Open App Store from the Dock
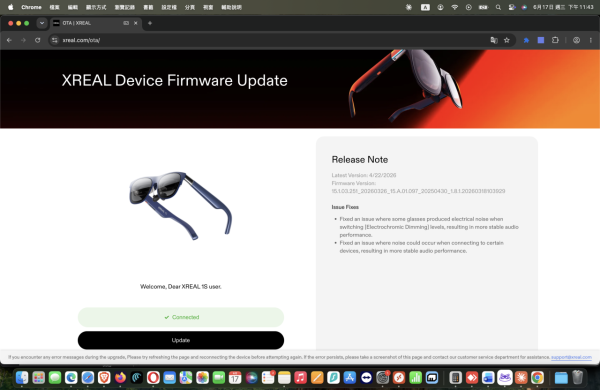 pos(350,378)
